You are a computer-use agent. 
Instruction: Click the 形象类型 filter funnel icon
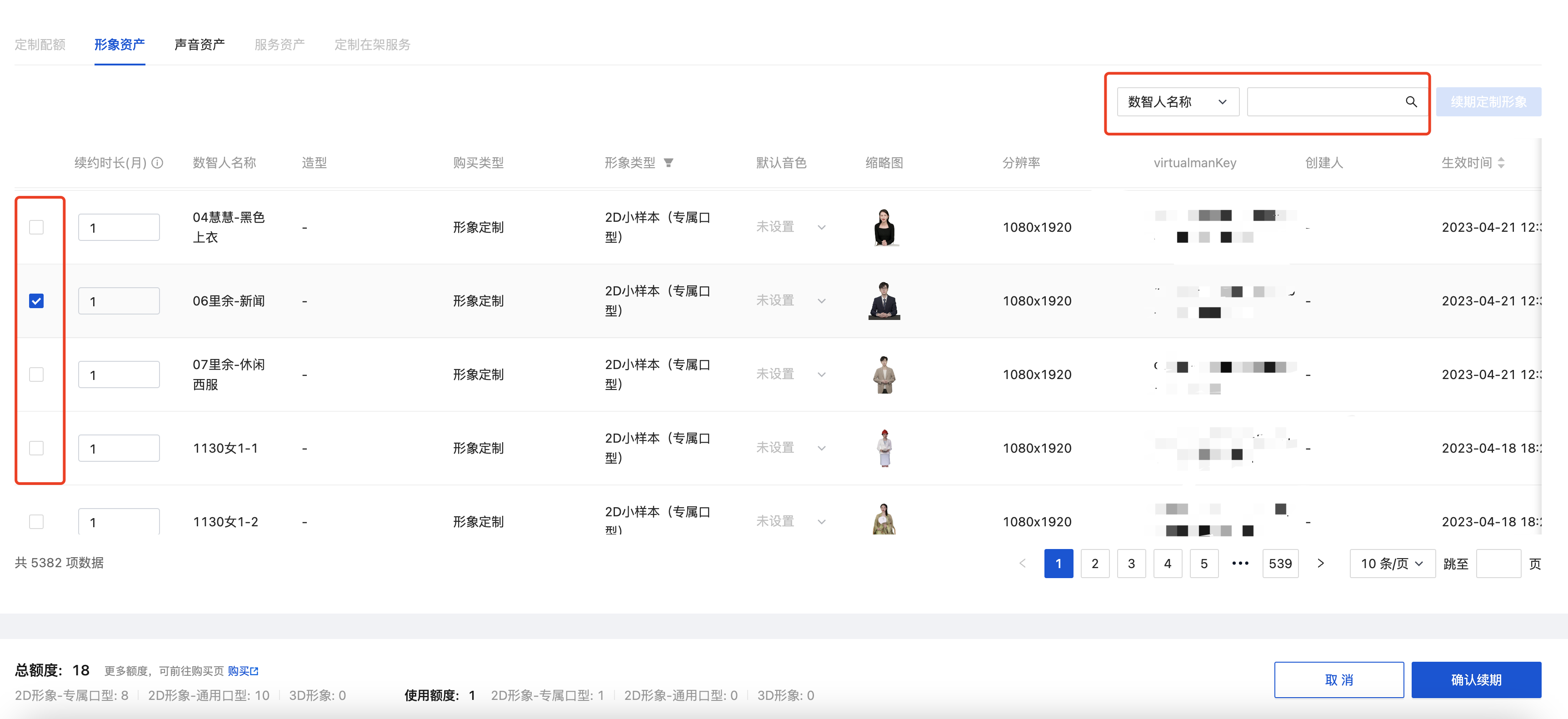point(669,163)
